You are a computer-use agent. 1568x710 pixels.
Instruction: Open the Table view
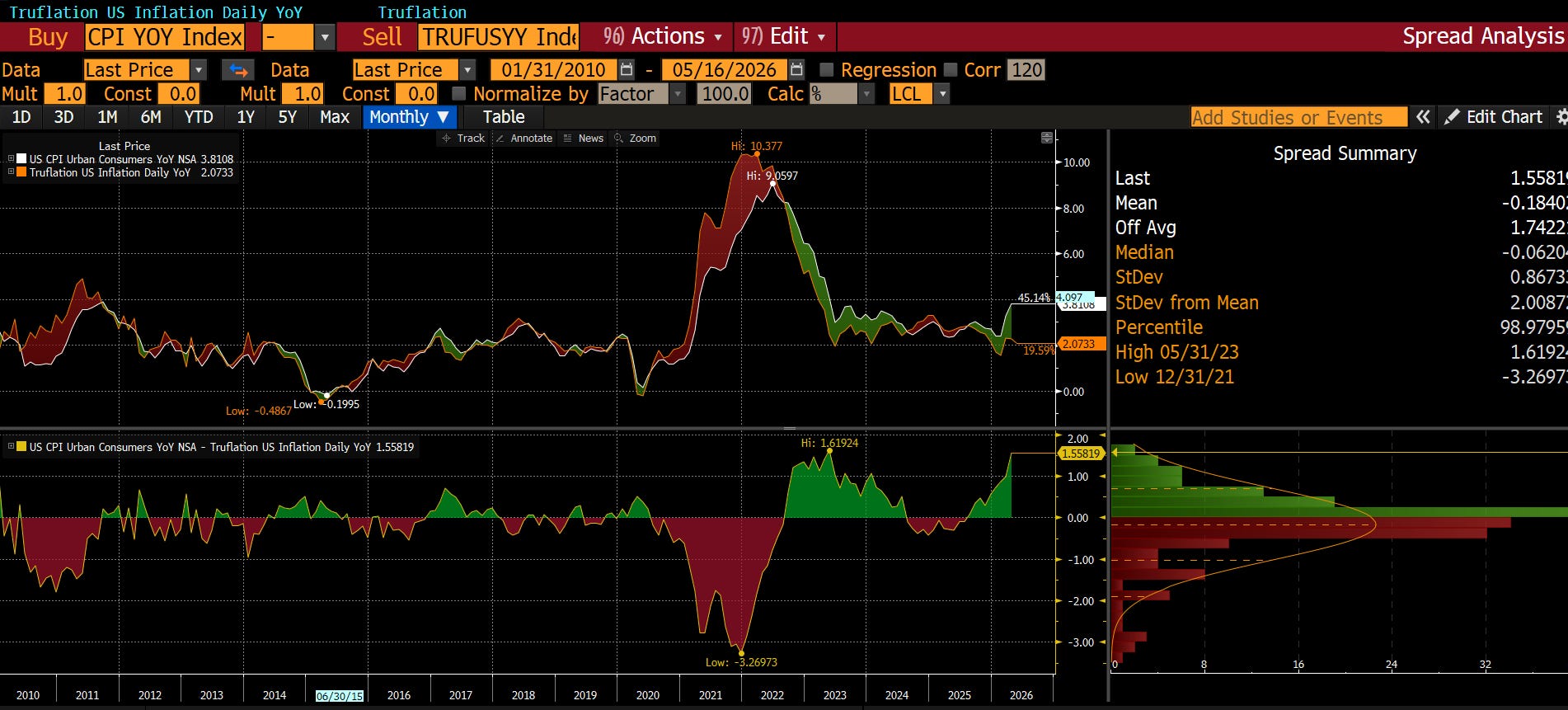(504, 117)
